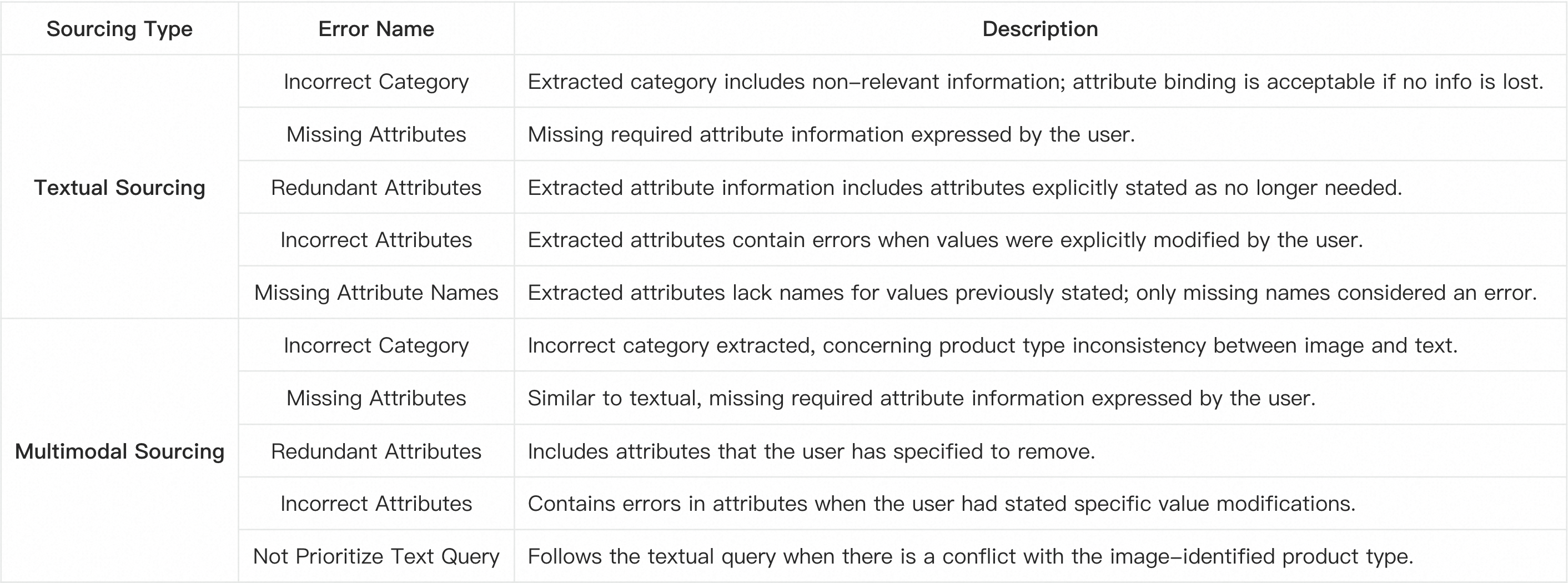Click description starting 'Follows the textual query'
The height and width of the screenshot is (583, 1568).
970,556
